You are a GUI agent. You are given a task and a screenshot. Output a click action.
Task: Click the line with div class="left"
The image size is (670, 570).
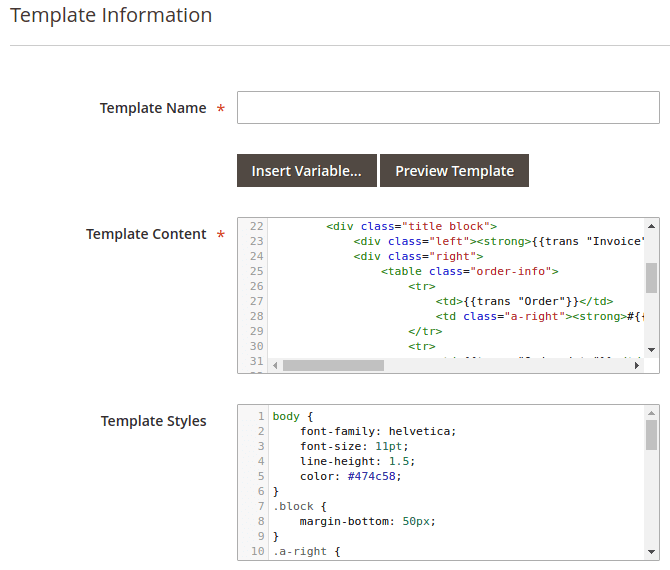(499, 241)
